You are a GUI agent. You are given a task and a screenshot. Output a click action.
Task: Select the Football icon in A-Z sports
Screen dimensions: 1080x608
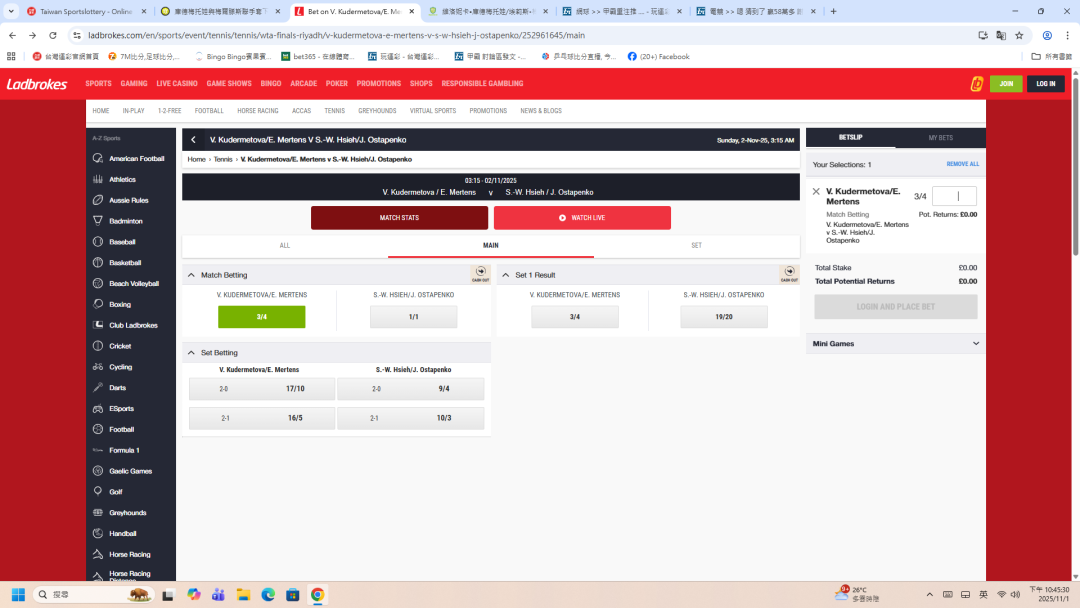pos(98,429)
